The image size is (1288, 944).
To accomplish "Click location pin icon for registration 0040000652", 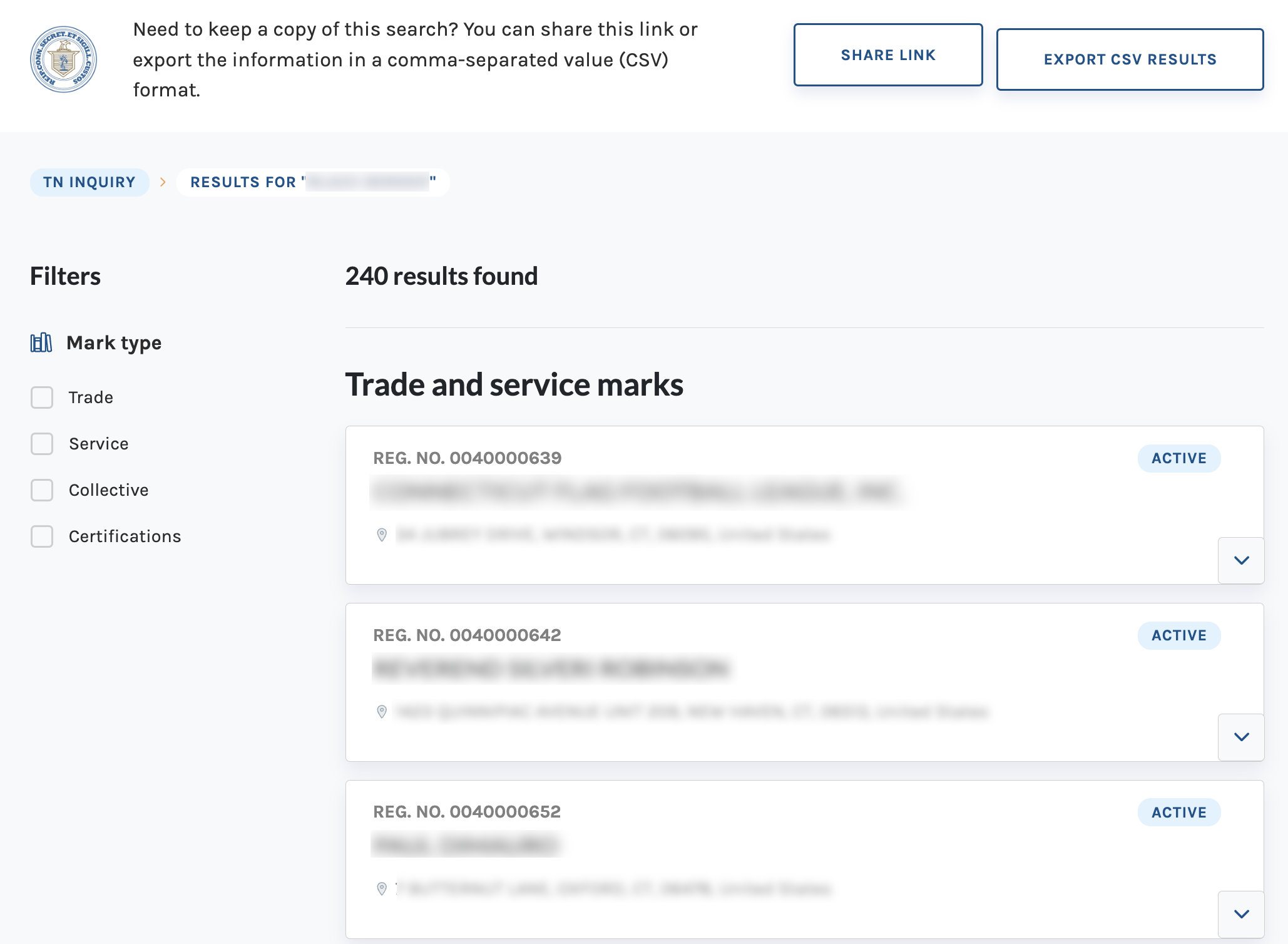I will [382, 889].
